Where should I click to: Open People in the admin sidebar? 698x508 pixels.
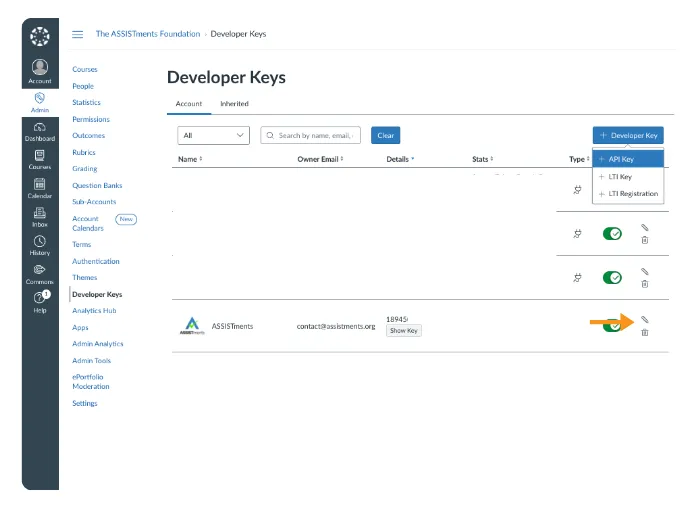(x=83, y=86)
